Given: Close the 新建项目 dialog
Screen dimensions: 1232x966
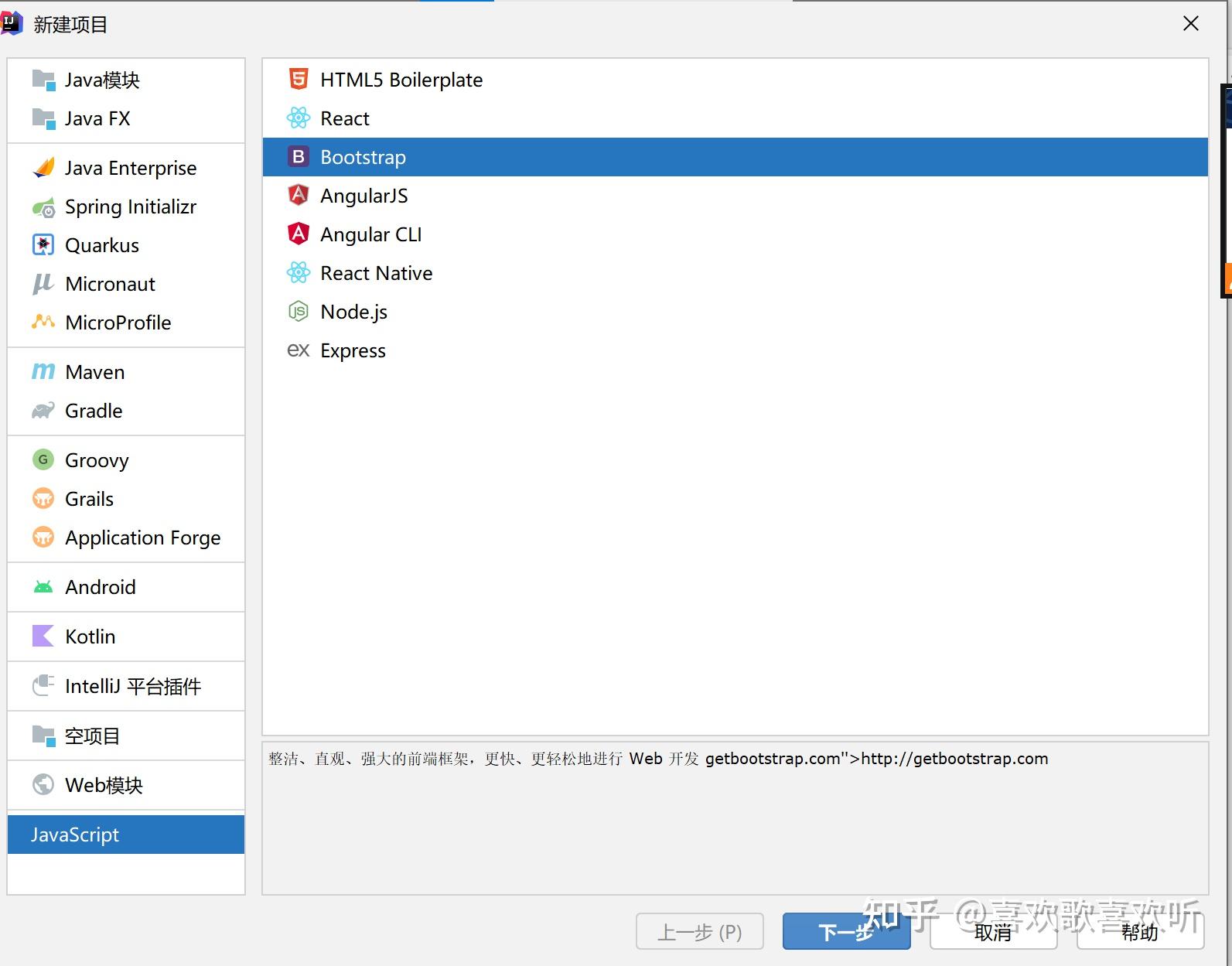Looking at the screenshot, I should click(1191, 24).
